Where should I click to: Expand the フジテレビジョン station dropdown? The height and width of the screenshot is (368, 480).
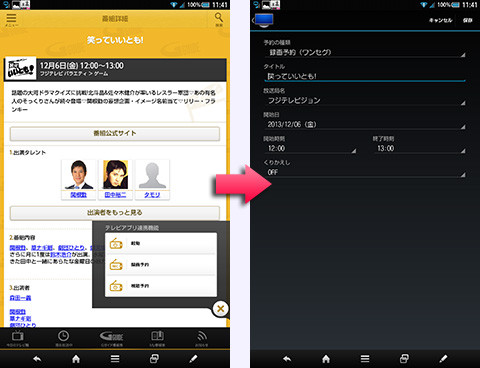364,101
